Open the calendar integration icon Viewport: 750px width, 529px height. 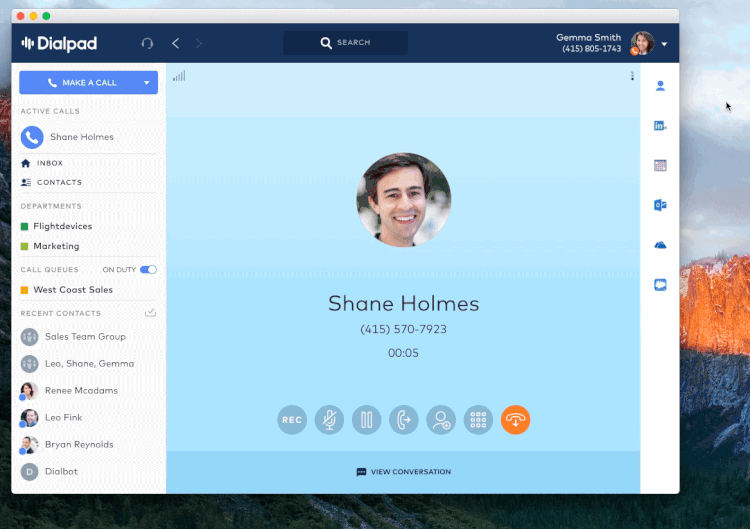(x=660, y=165)
